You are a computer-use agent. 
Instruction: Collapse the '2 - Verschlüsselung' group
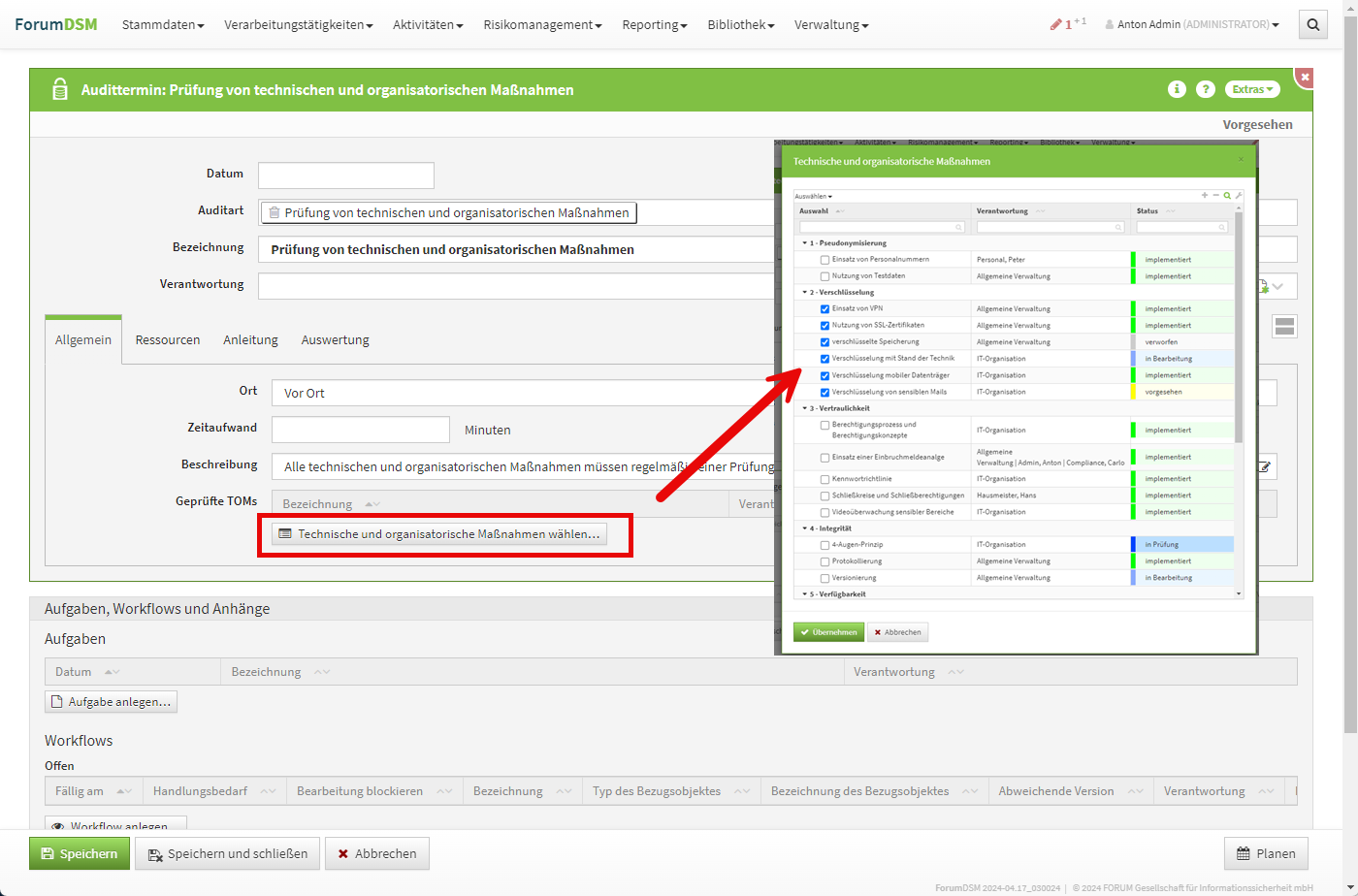click(x=804, y=292)
